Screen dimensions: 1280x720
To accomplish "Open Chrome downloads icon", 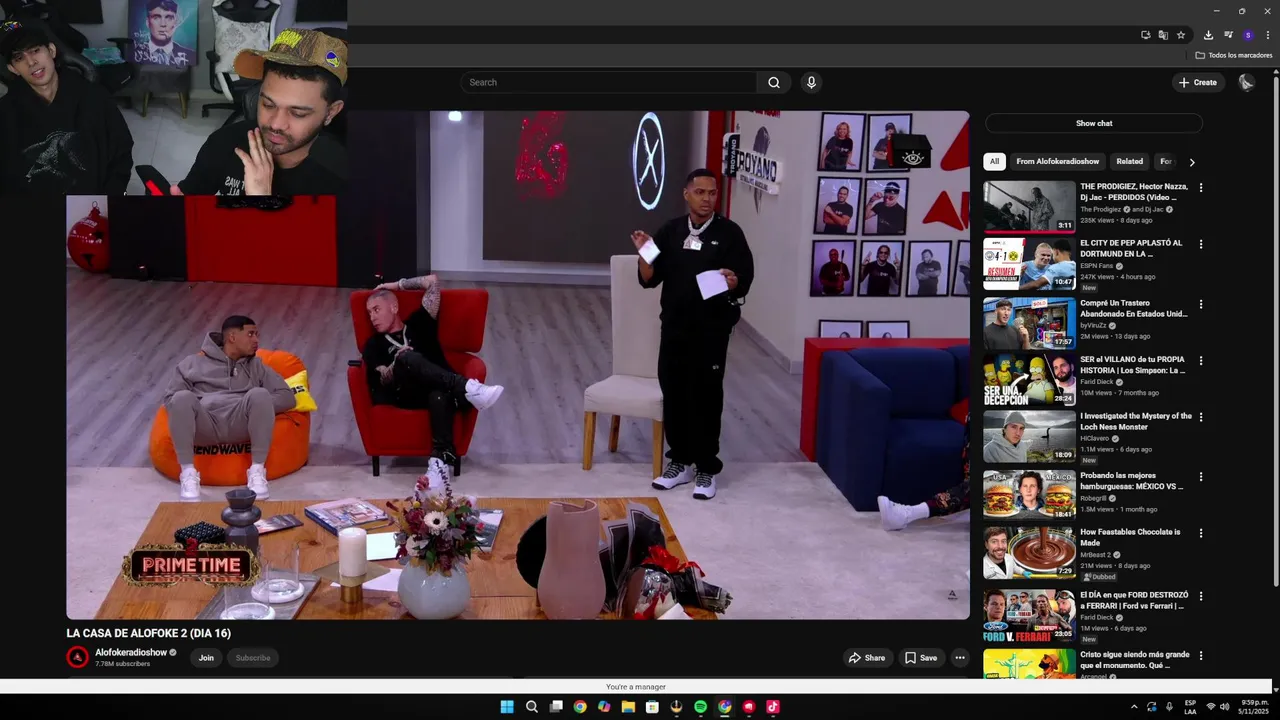I will tap(1208, 35).
